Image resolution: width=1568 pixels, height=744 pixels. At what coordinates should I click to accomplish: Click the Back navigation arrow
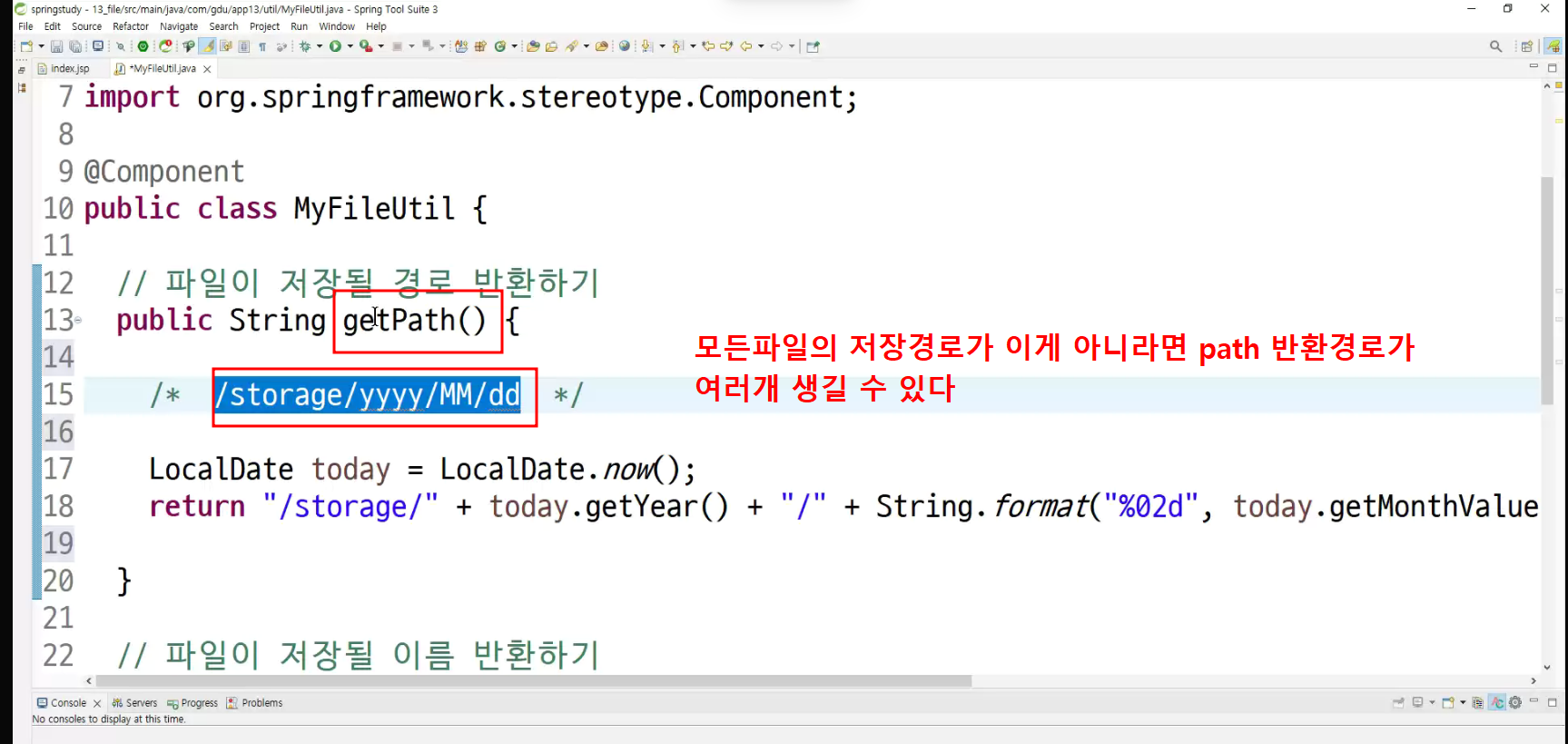coord(746,46)
